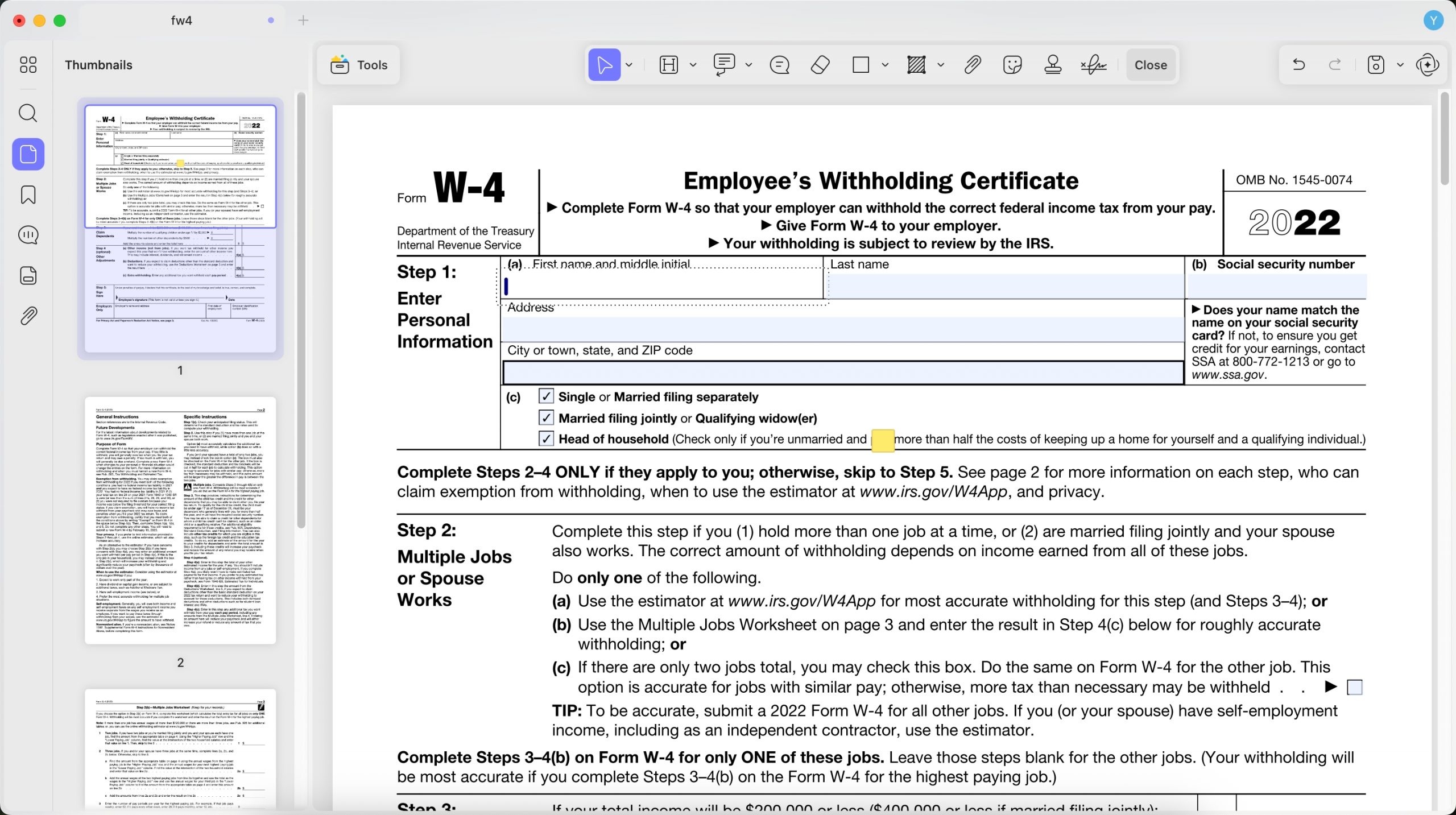The width and height of the screenshot is (1456, 815).
Task: Expand the area highlight tool dropdown
Action: click(941, 65)
